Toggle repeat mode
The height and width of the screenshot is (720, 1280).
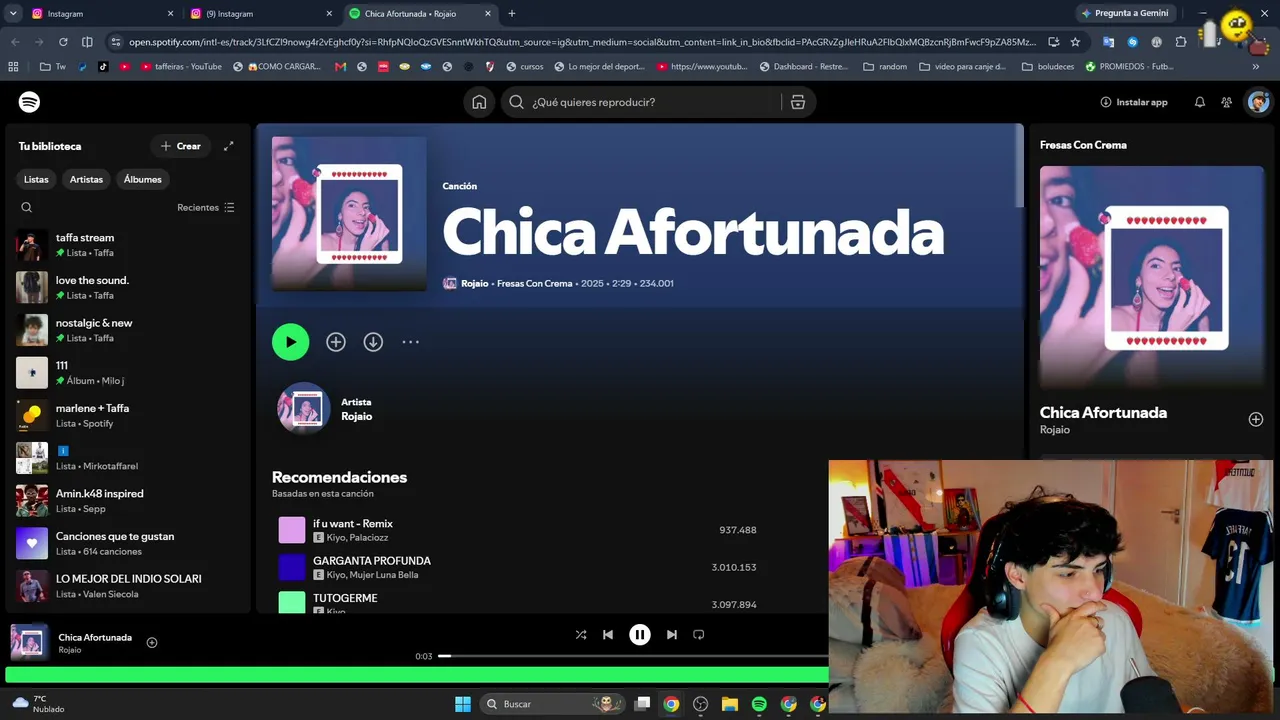699,635
